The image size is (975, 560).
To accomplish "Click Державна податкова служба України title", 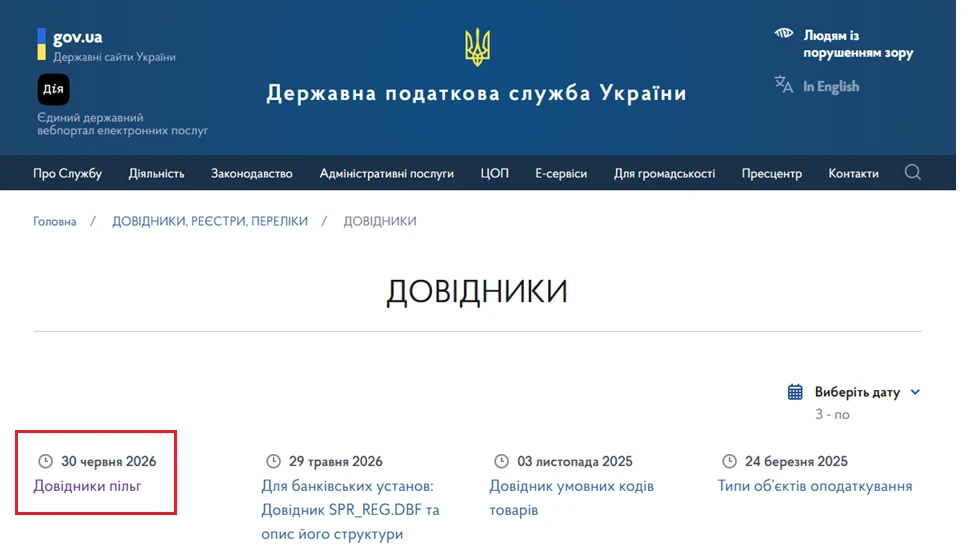I will pyautogui.click(x=477, y=93).
